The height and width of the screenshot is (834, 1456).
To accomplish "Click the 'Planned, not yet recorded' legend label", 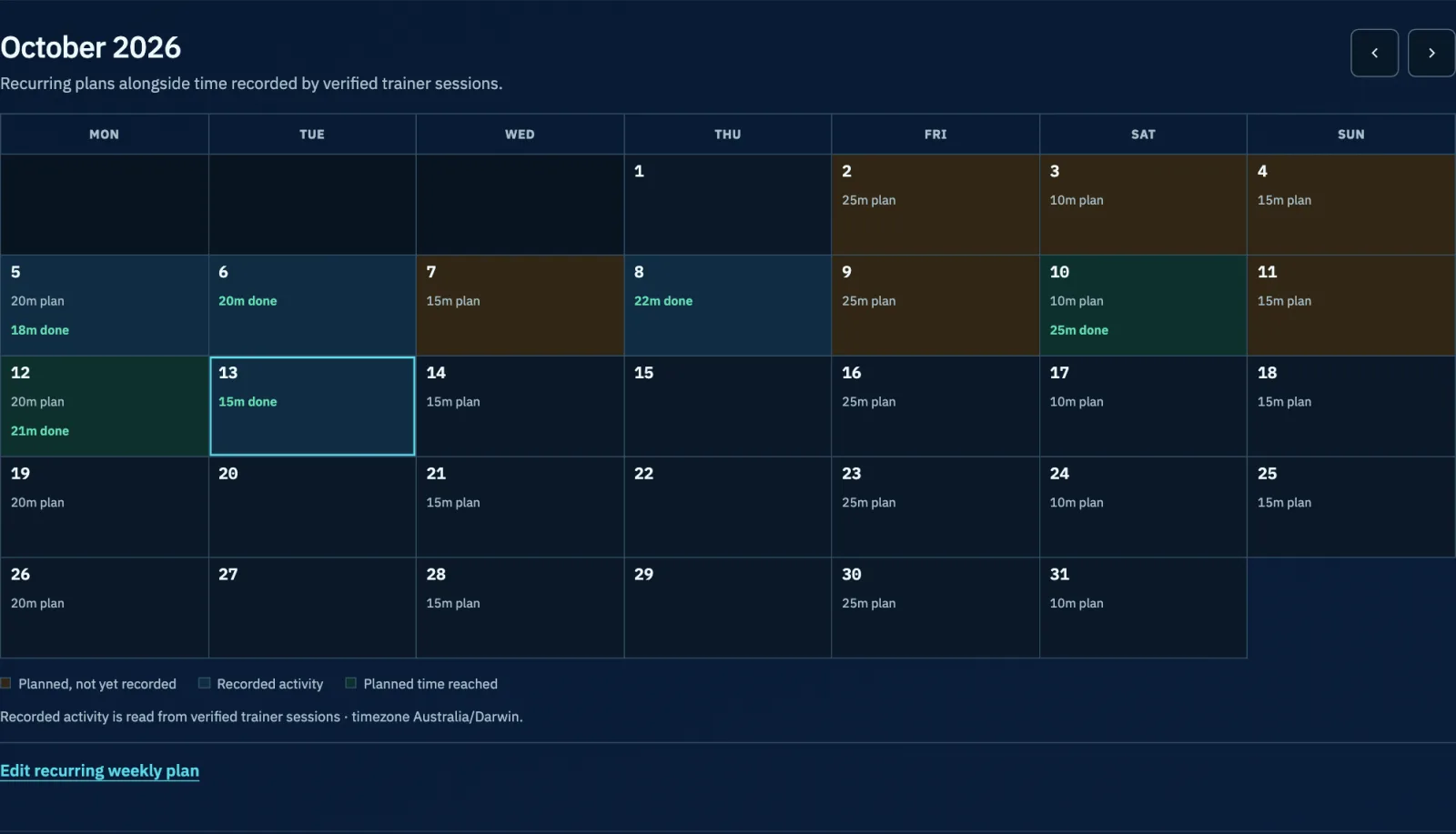I will pos(97,684).
